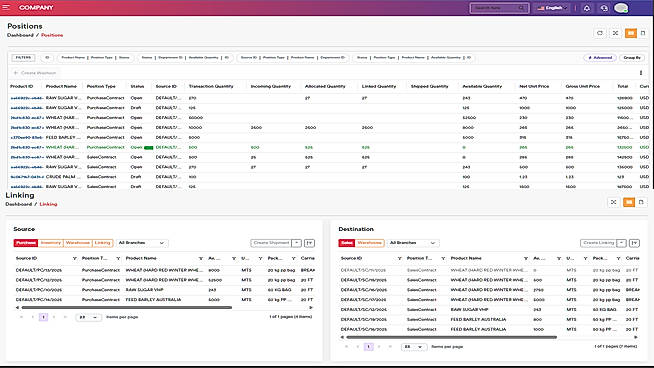Image resolution: width=654 pixels, height=368 pixels.
Task: Open All Branches dropdown in Source panel
Action: [x=141, y=243]
